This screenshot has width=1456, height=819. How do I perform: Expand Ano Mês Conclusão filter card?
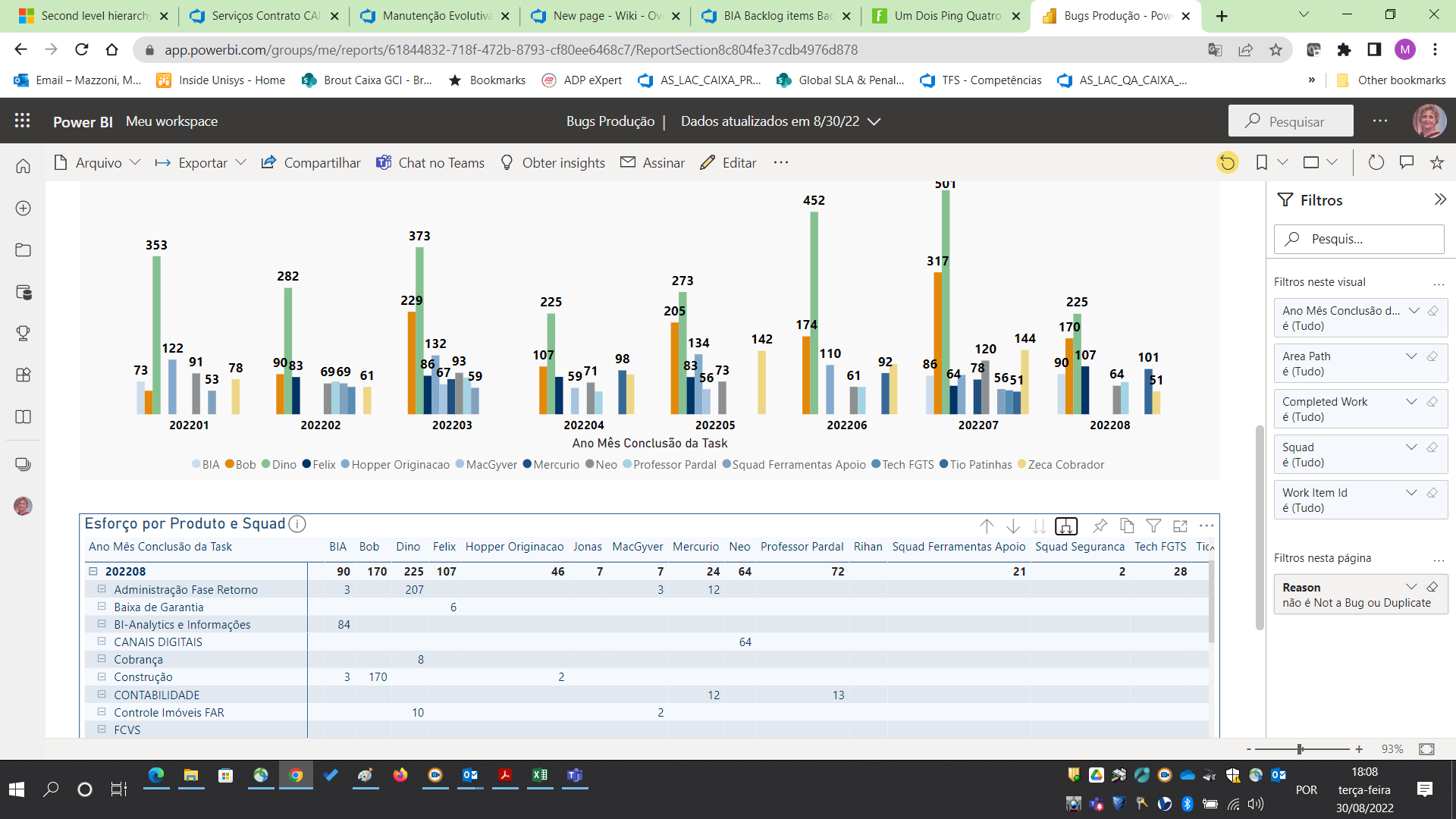point(1414,310)
